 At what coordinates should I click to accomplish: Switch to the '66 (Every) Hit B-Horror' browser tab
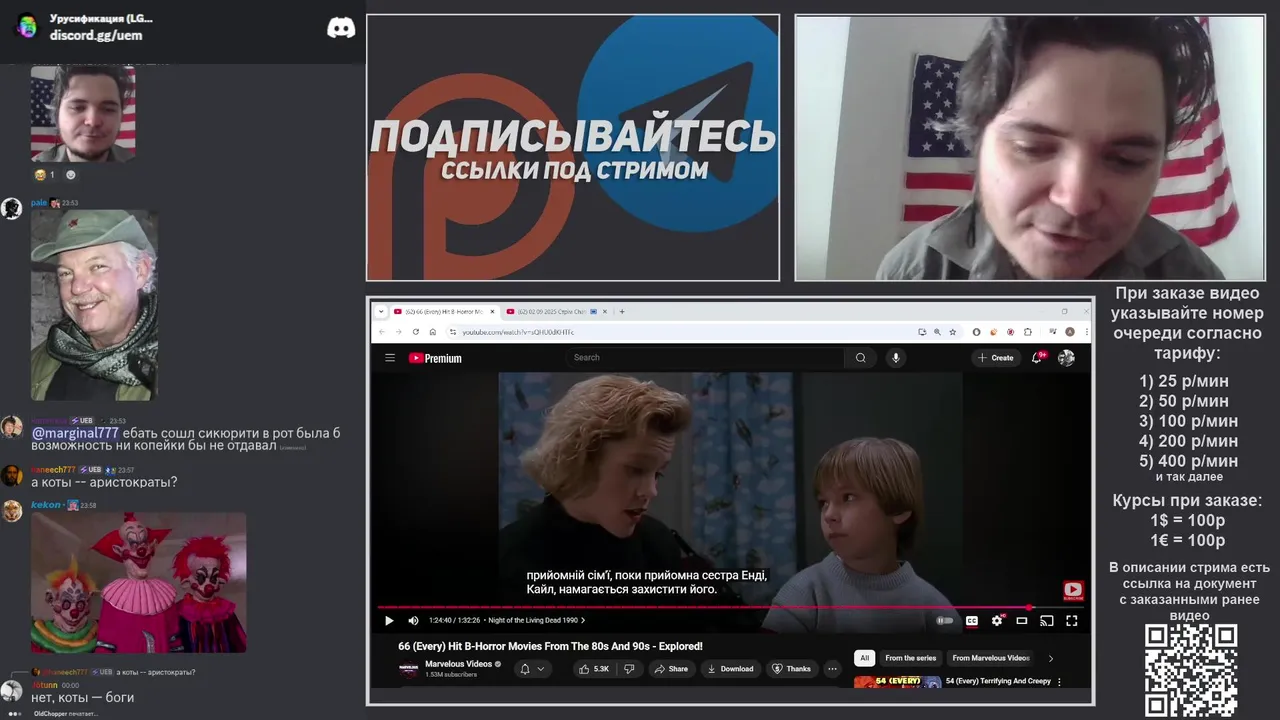443,311
